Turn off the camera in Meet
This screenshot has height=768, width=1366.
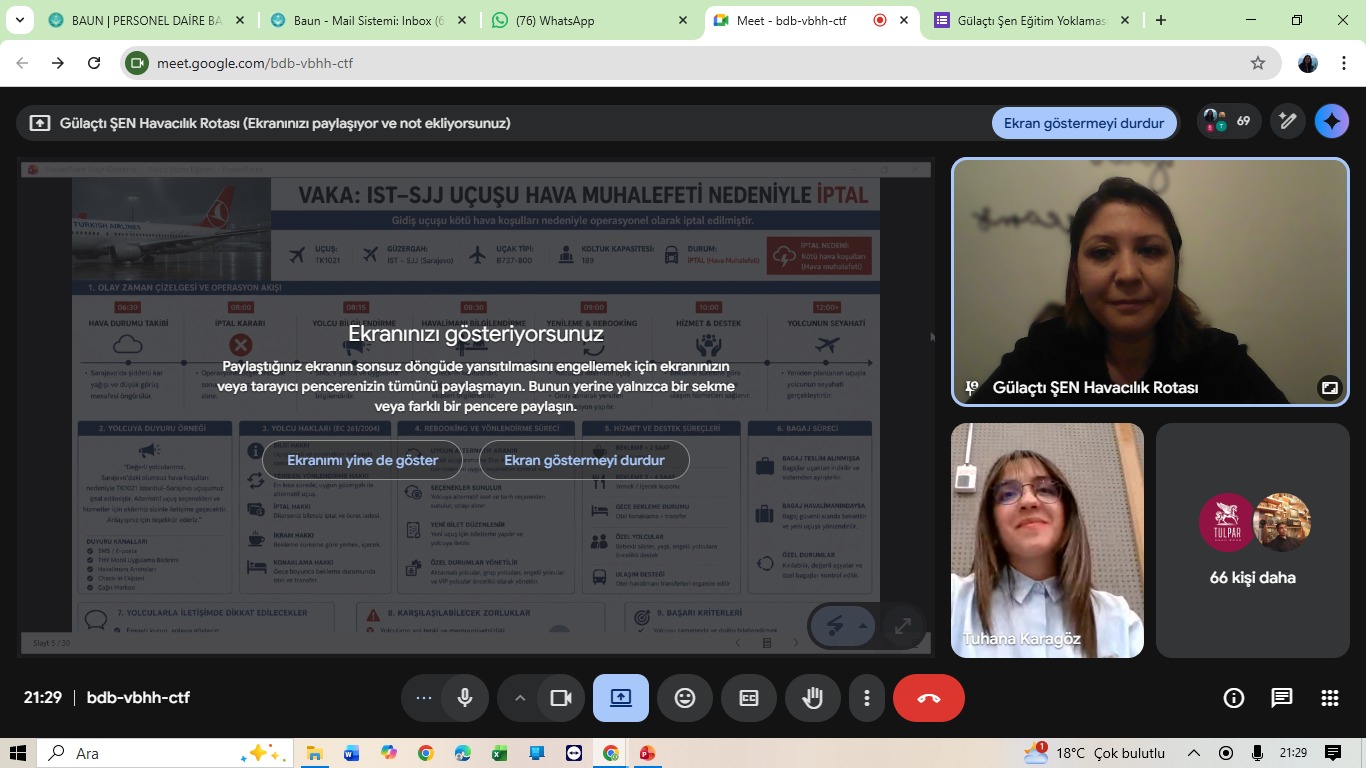[x=561, y=698]
